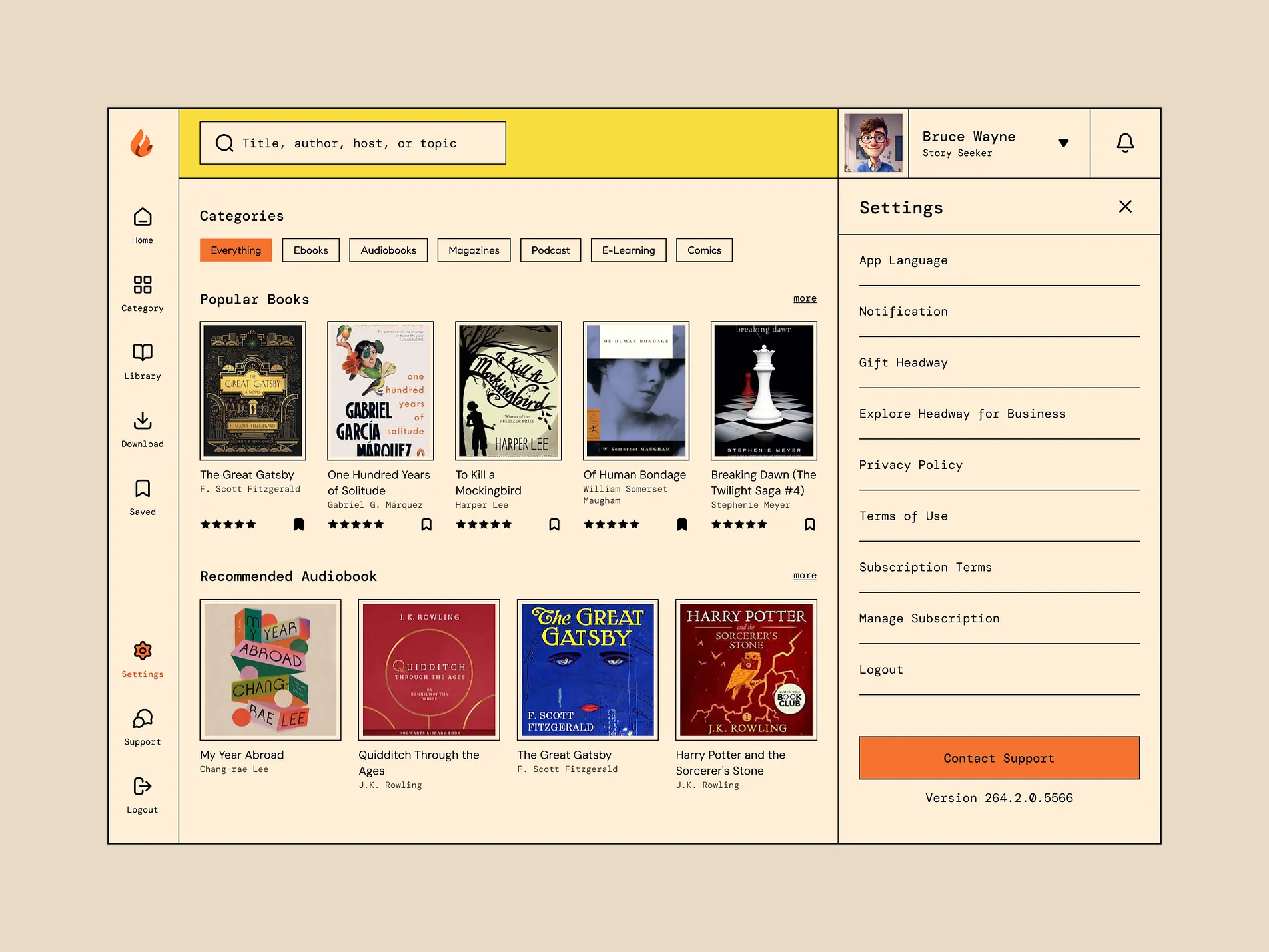Close the Settings panel
This screenshot has height=952, width=1269.
[1125, 207]
